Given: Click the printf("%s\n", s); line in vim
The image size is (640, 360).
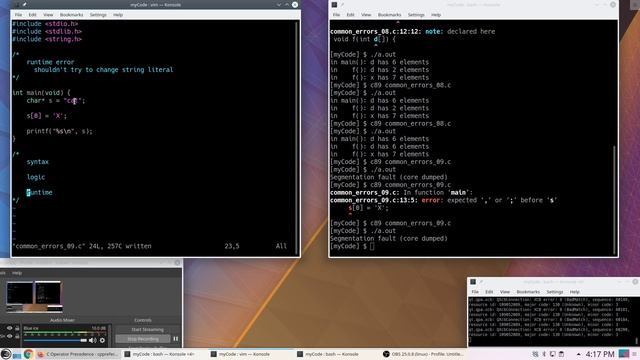Looking at the screenshot, I should tap(60, 131).
